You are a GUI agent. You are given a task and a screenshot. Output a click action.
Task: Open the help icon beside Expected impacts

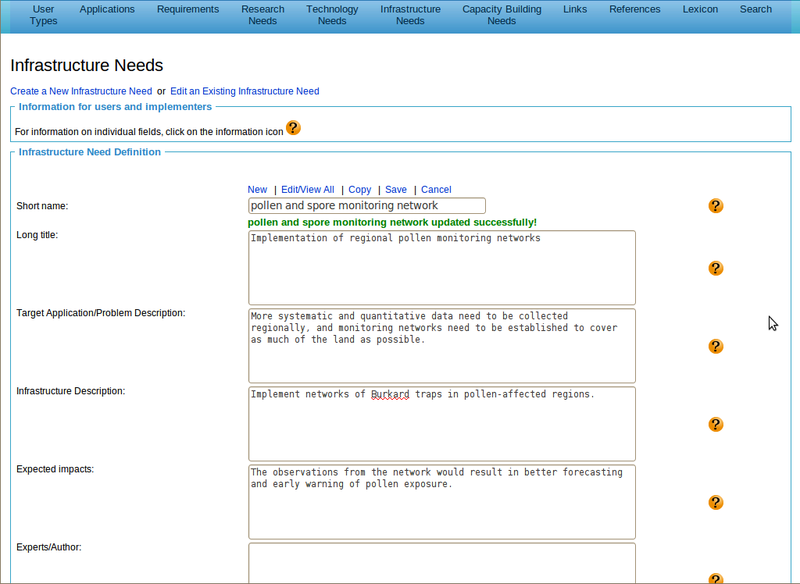tap(715, 502)
